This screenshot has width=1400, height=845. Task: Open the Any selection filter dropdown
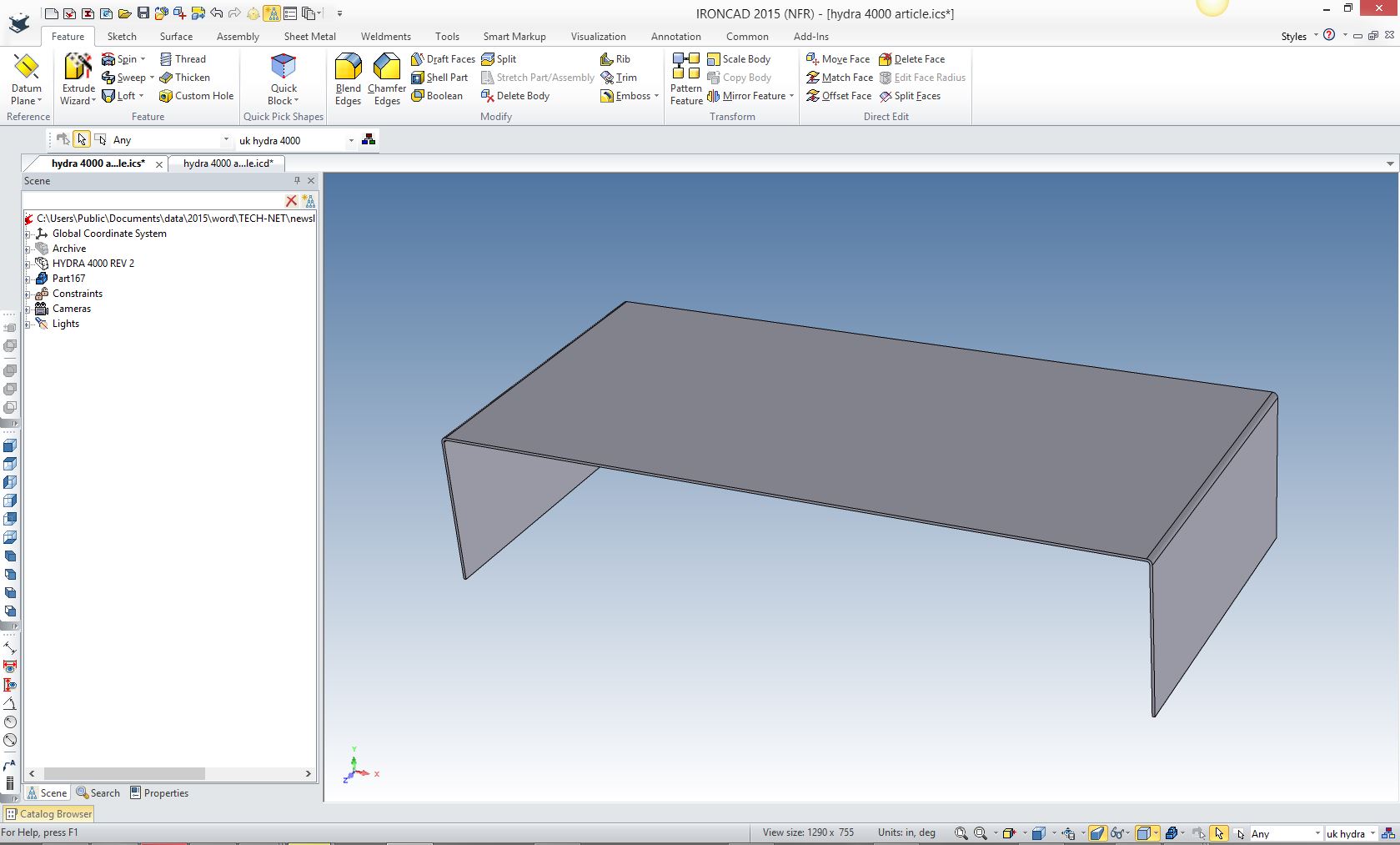click(x=225, y=140)
